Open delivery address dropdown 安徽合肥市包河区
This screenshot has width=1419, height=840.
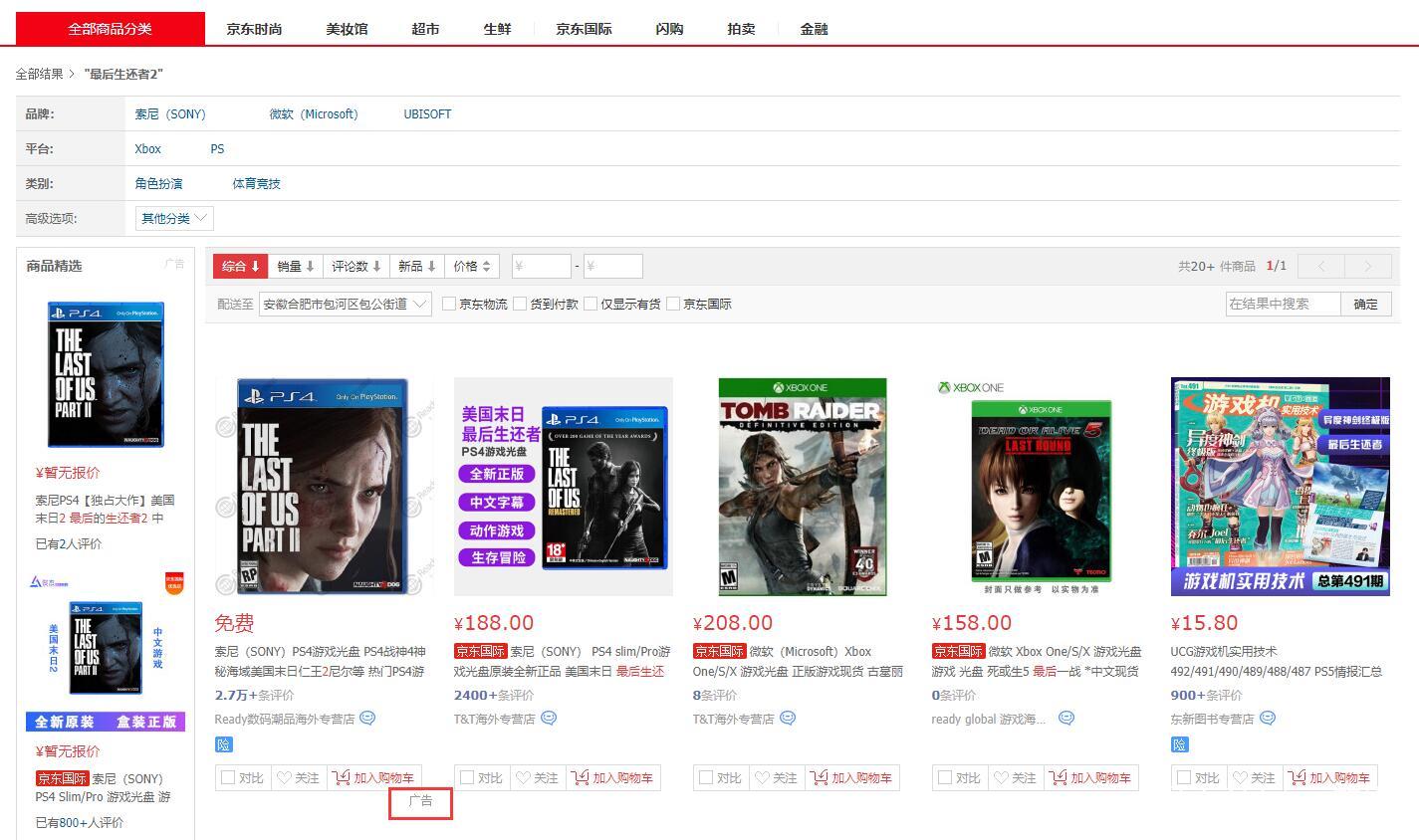345,305
